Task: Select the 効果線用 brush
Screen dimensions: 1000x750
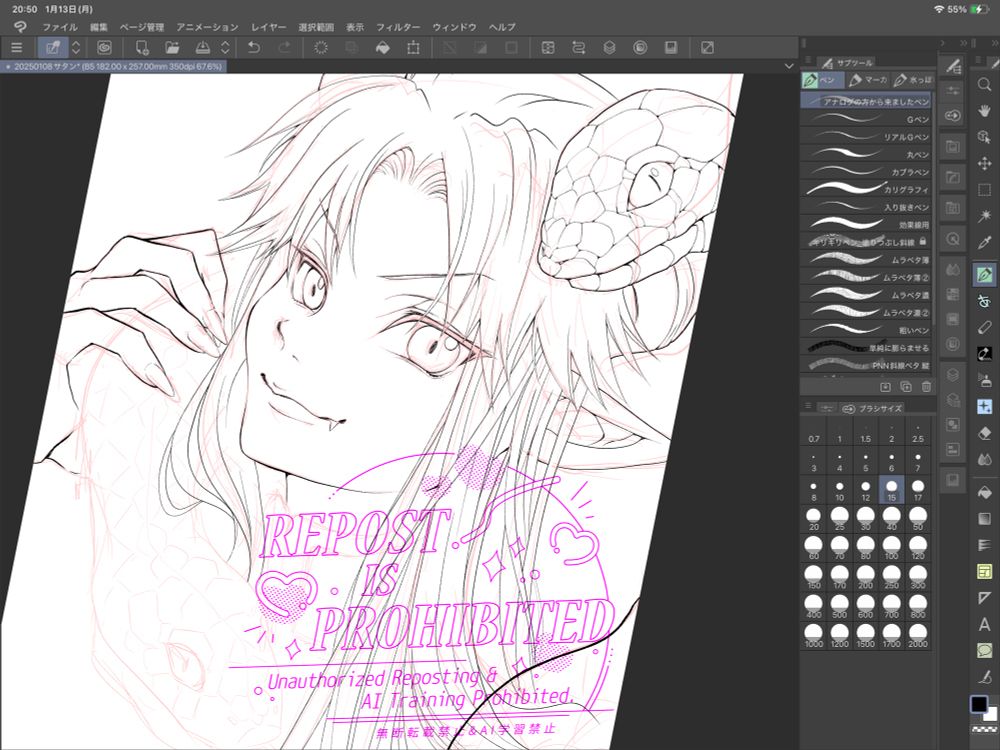Action: [865, 224]
